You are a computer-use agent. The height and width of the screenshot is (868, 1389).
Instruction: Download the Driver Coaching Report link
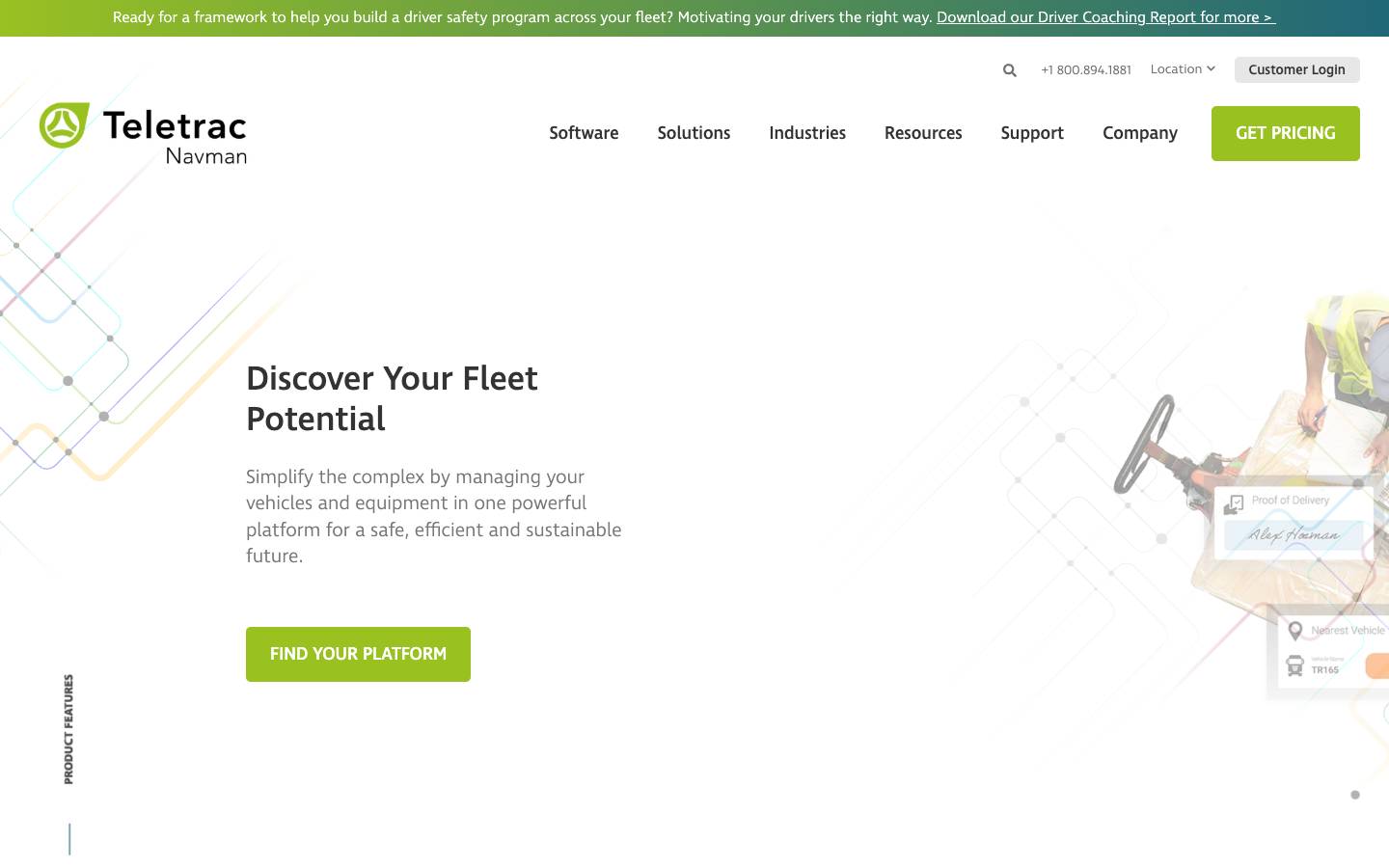coord(1105,17)
